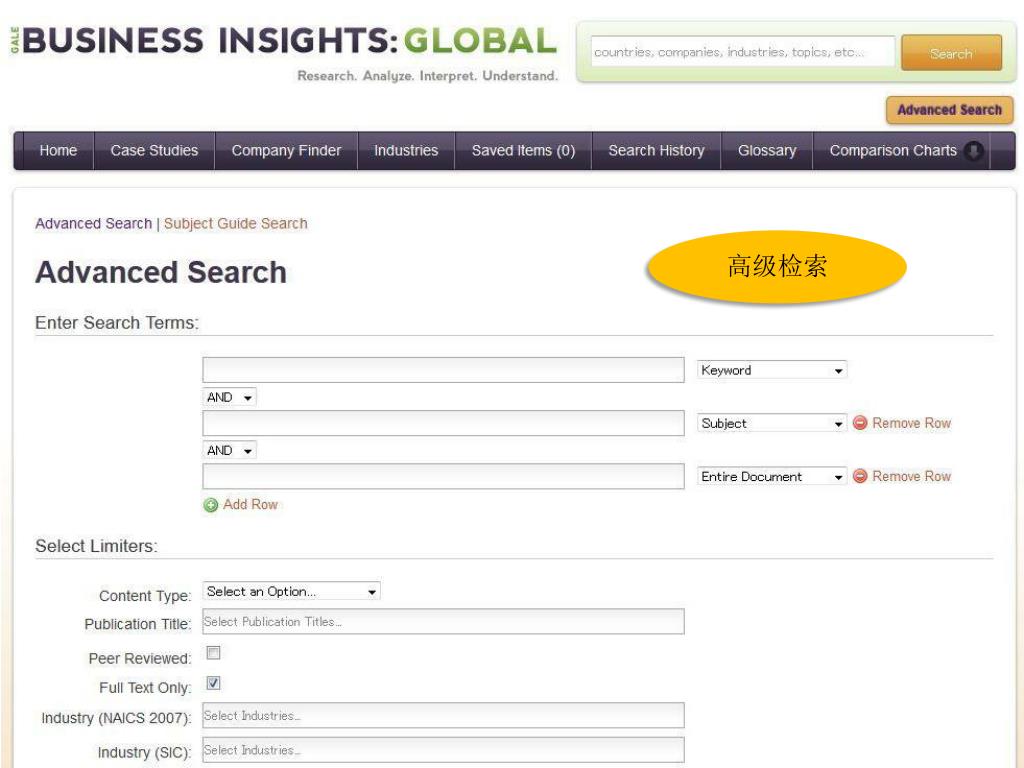This screenshot has width=1024, height=768.
Task: Open the Subject field-type dropdown
Action: click(772, 423)
